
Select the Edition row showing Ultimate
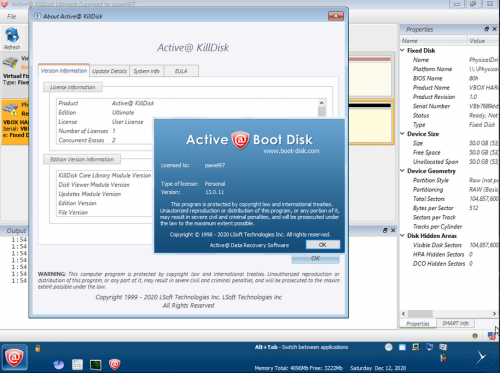[187, 112]
